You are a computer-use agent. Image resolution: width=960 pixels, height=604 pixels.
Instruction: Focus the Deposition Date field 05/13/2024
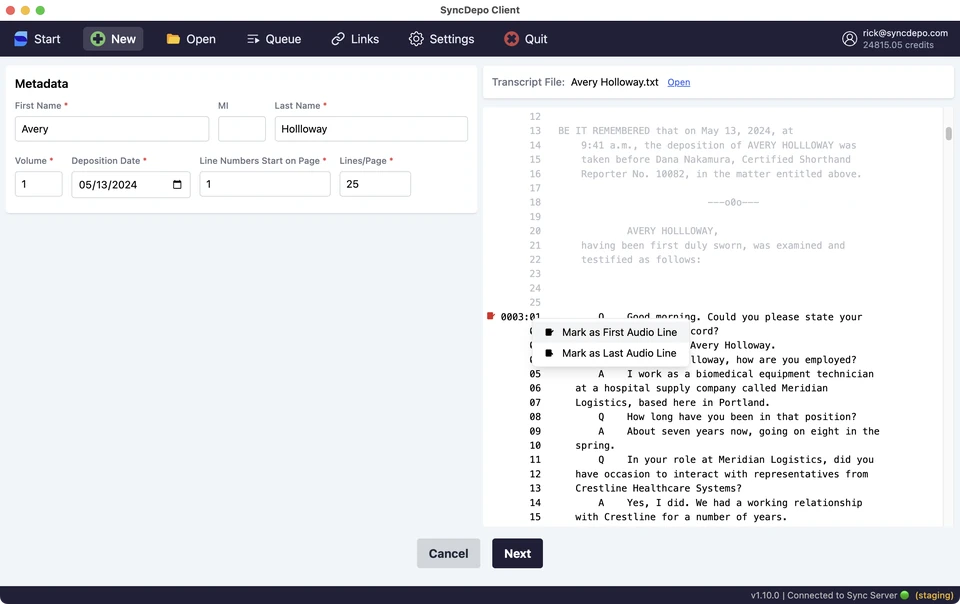click(x=130, y=184)
